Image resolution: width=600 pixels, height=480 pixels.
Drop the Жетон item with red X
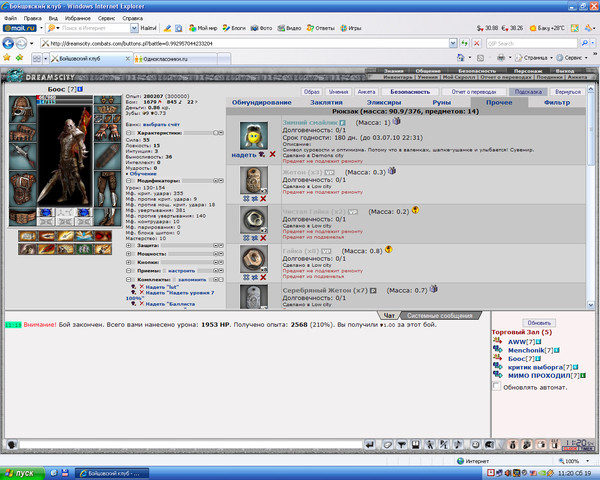point(263,199)
